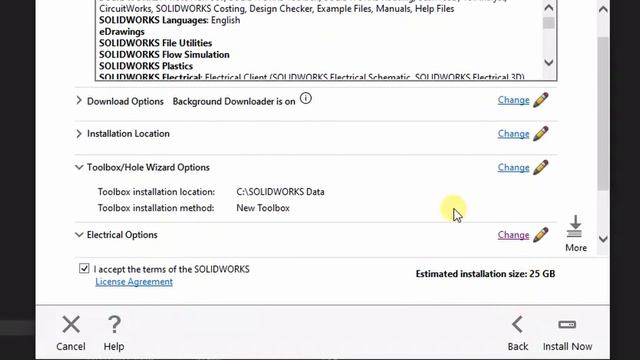
Task: Click C:\SOLIDWORKS Data toolbox location value
Action: (x=280, y=191)
